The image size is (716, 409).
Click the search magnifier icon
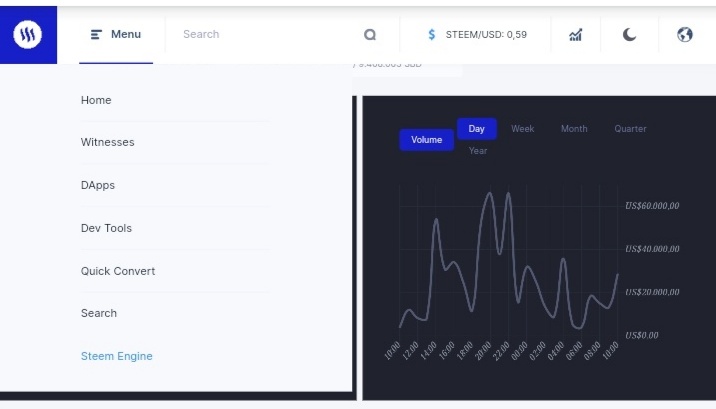[x=370, y=35]
